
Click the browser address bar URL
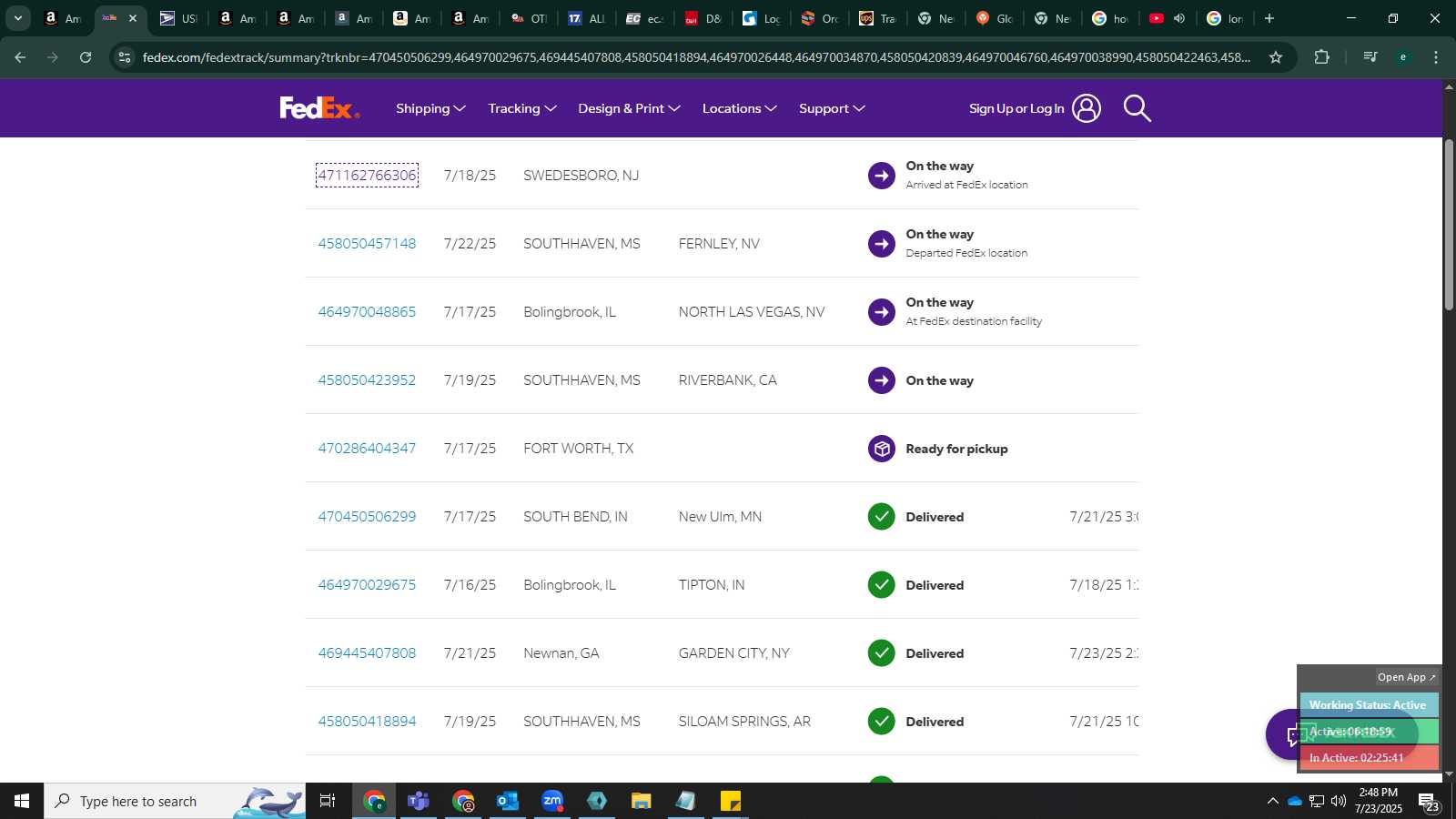coord(696,57)
